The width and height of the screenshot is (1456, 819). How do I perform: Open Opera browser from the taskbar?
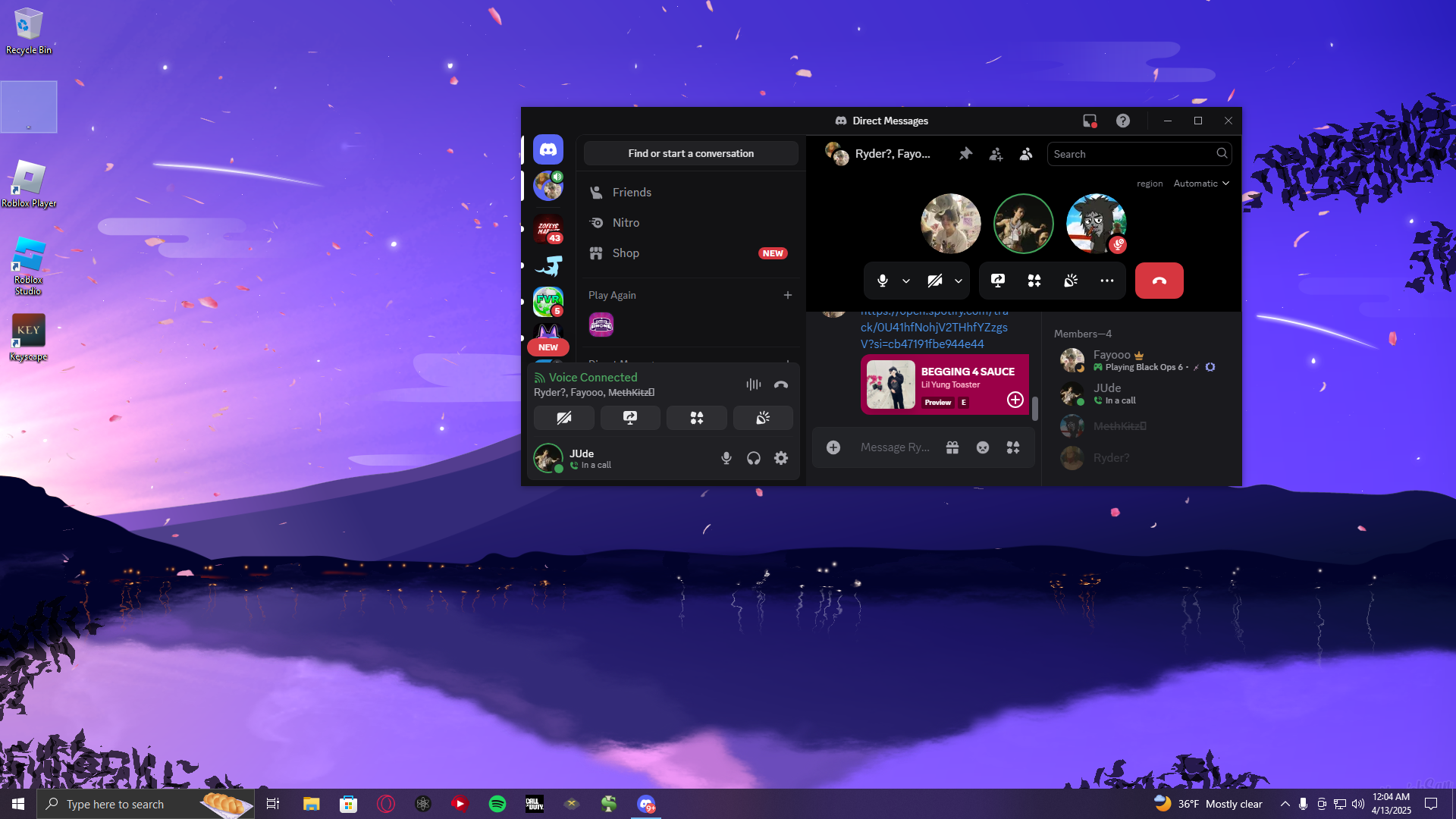coord(386,804)
